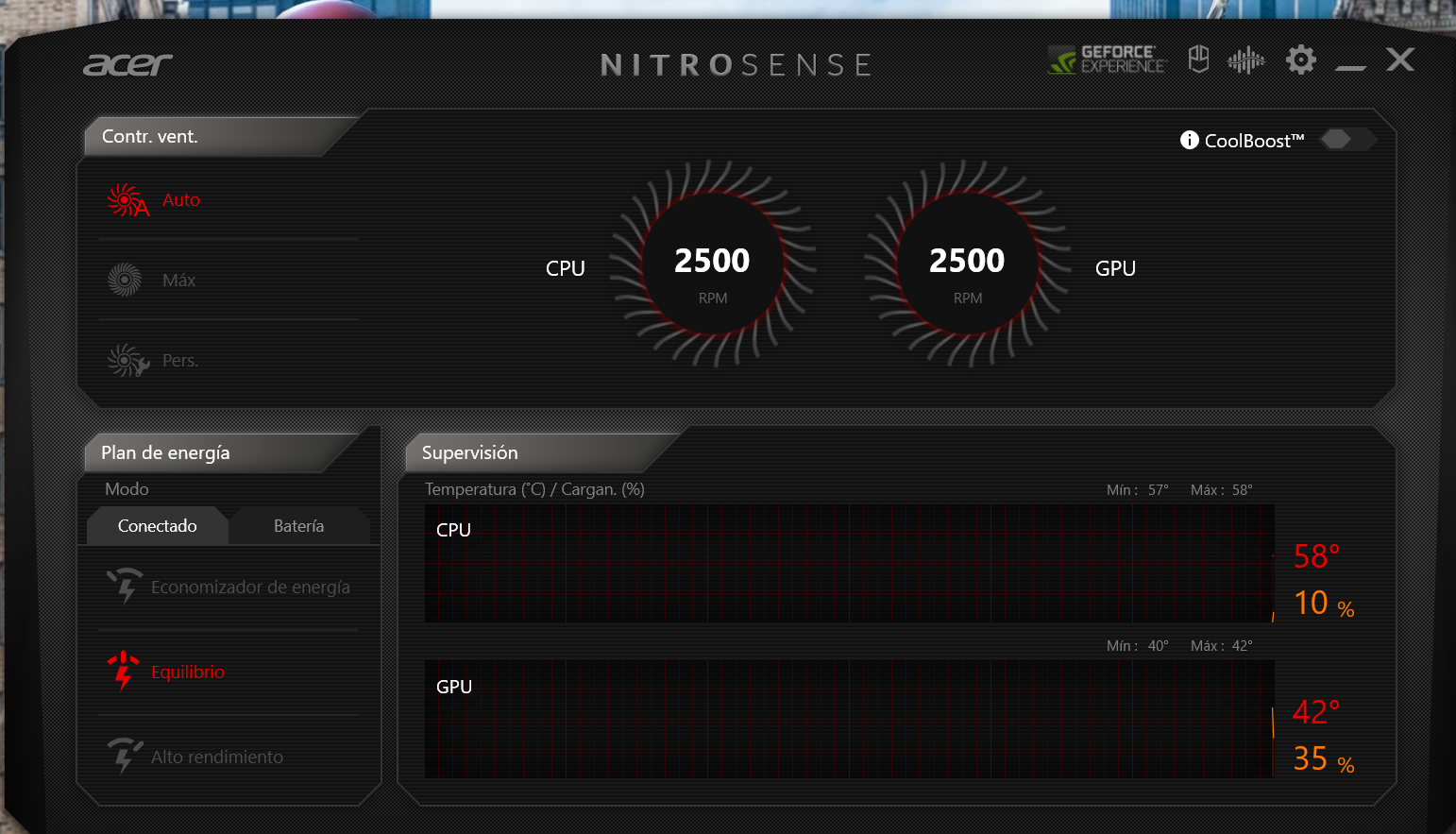Click the CPU label beside fan dial
The height and width of the screenshot is (834, 1456).
coord(566,268)
